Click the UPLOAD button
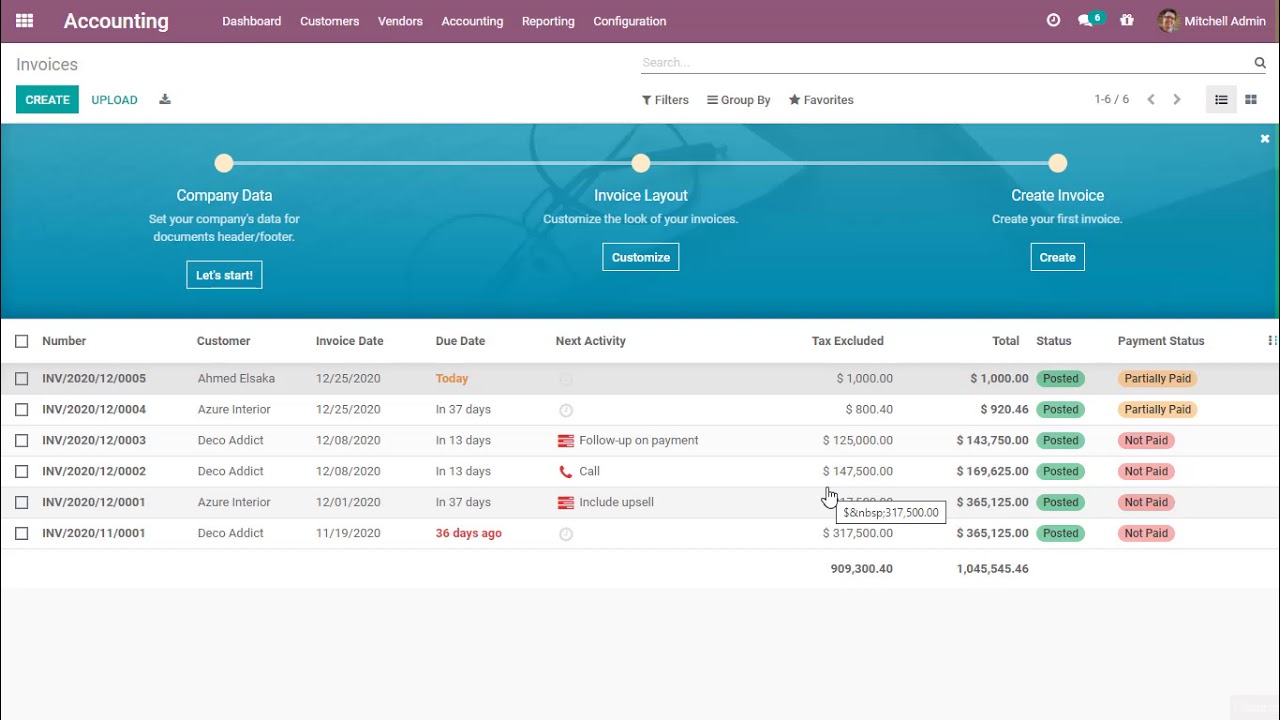 pyautogui.click(x=114, y=99)
